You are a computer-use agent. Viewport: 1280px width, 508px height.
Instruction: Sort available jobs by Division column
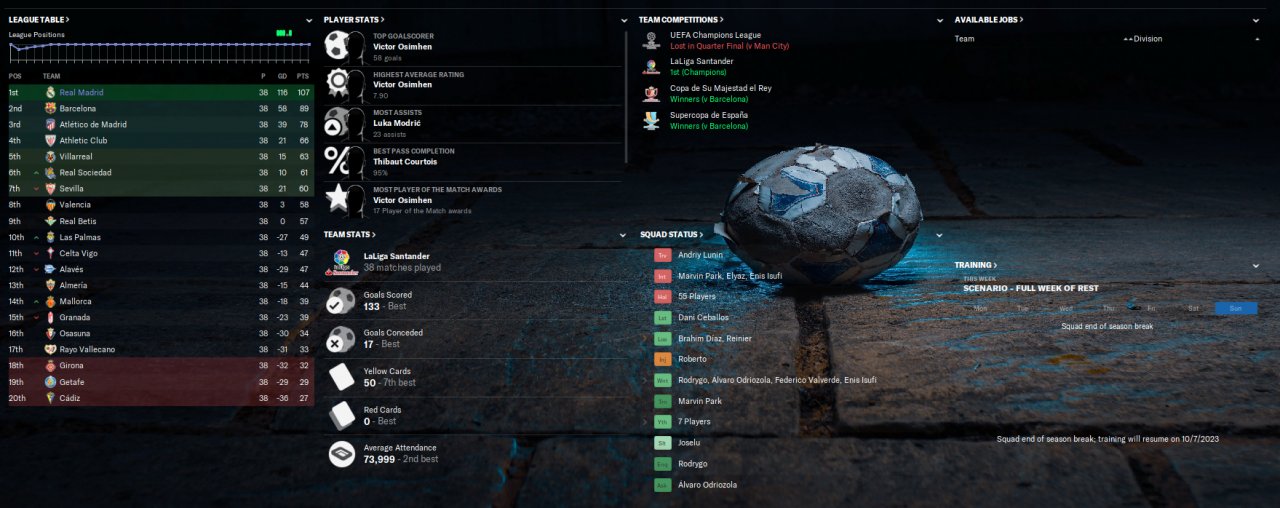[1148, 39]
